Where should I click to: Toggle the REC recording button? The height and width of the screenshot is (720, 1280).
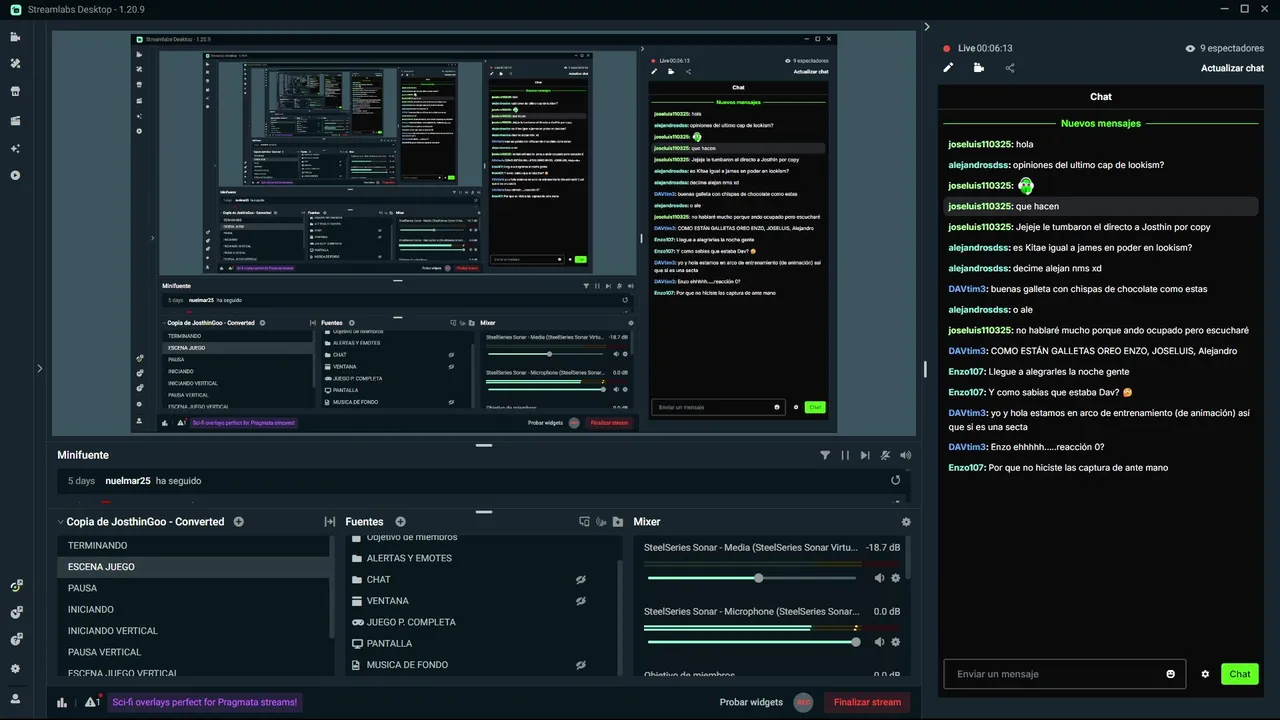[803, 702]
